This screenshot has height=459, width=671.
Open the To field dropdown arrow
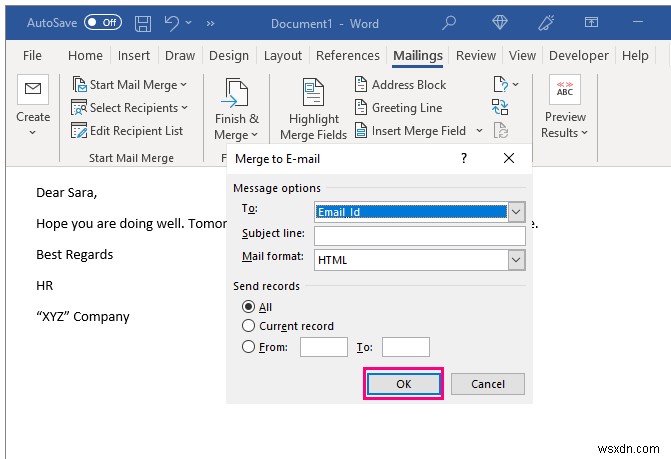coord(517,212)
